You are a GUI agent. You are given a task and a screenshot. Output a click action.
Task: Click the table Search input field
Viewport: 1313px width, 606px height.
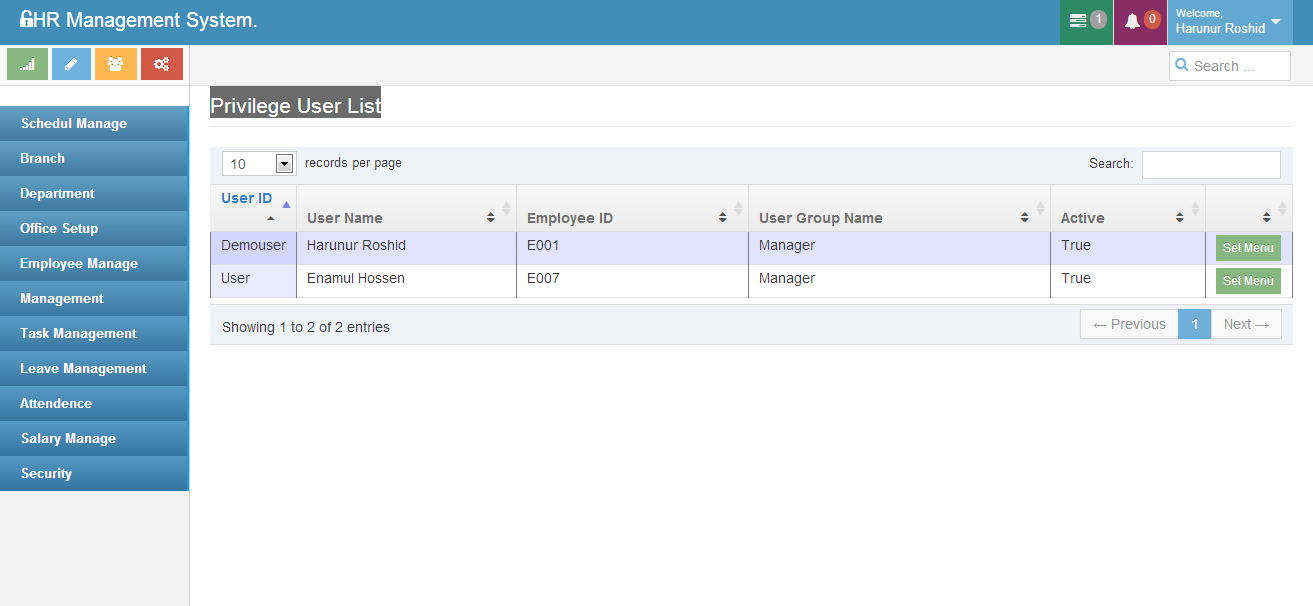(1210, 164)
